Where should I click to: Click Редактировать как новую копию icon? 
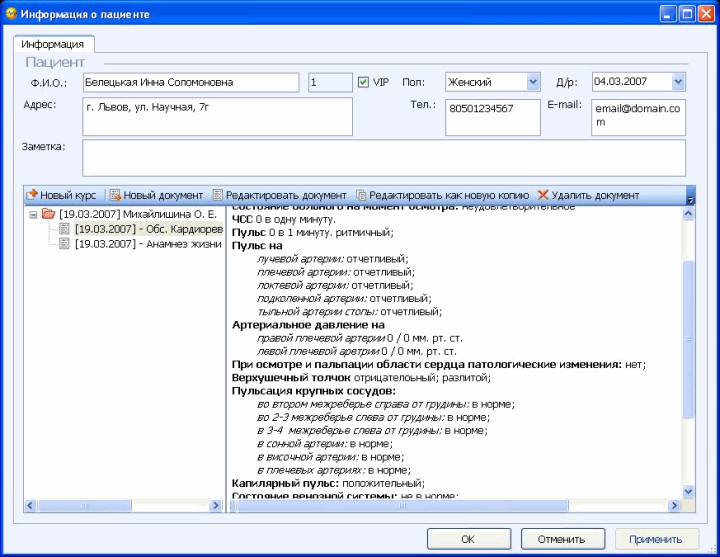(361, 195)
